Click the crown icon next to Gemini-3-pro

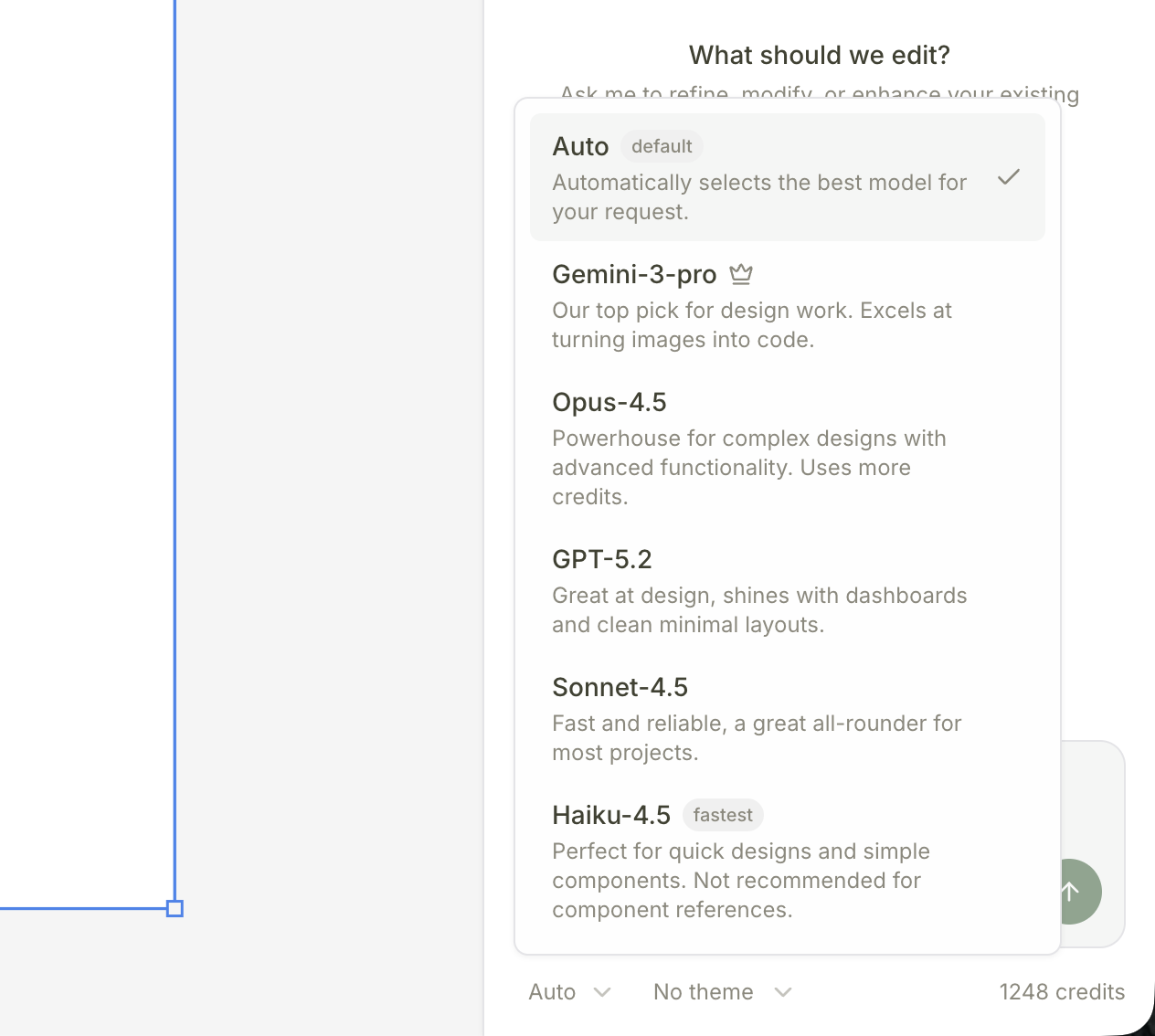(x=740, y=273)
